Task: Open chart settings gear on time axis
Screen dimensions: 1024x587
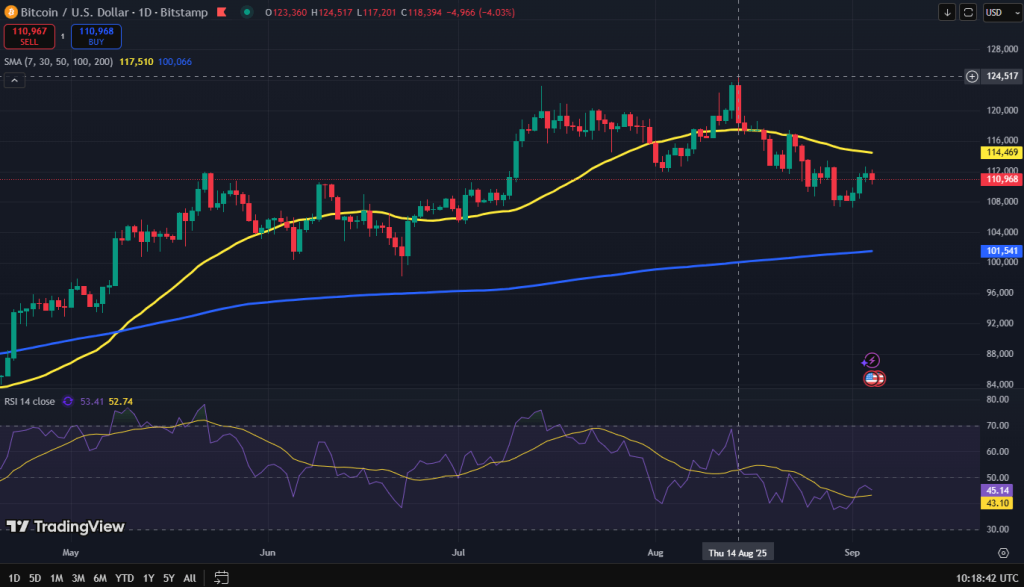Action: pyautogui.click(x=1003, y=553)
